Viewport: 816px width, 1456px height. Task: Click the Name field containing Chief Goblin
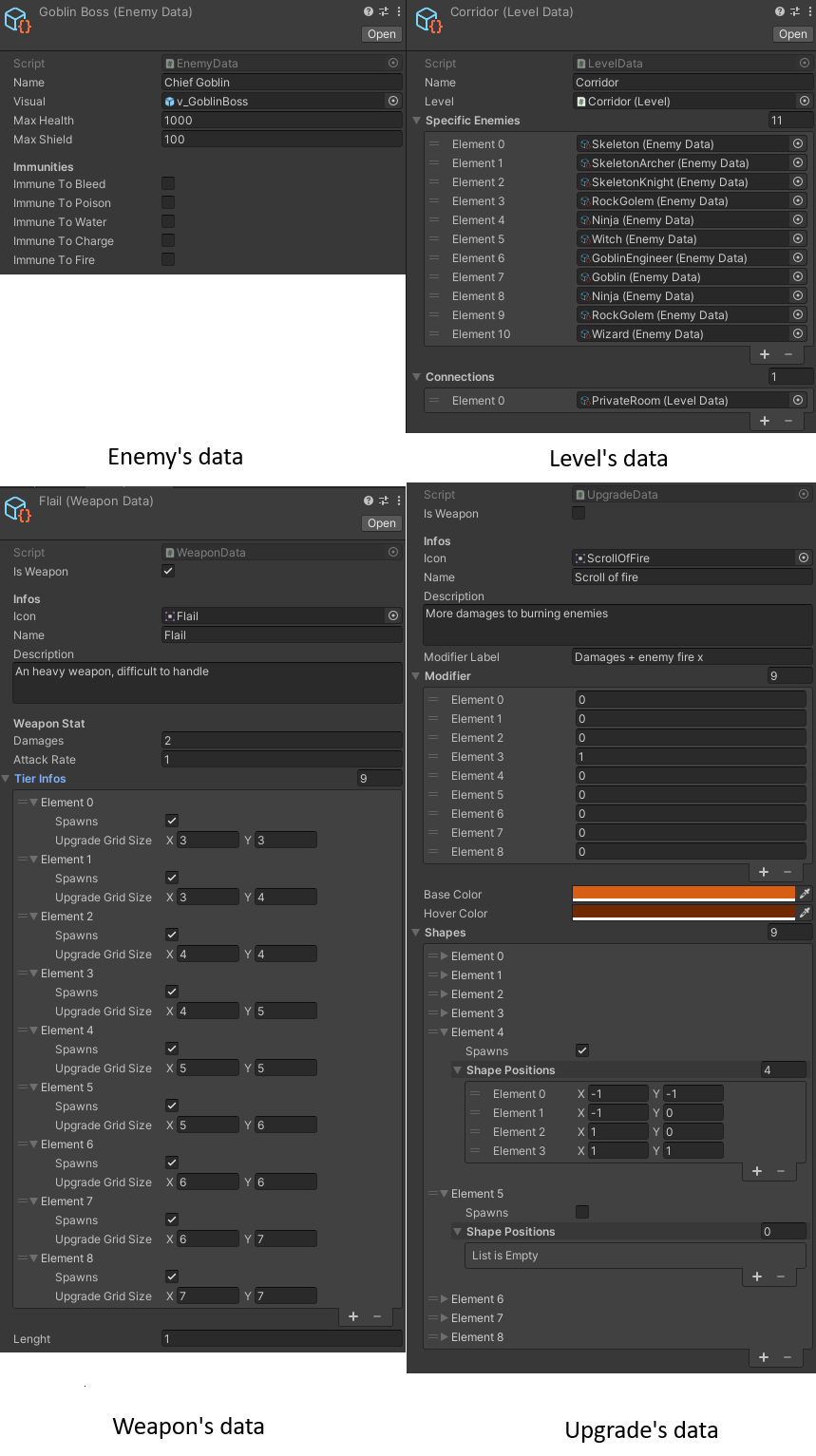[282, 83]
